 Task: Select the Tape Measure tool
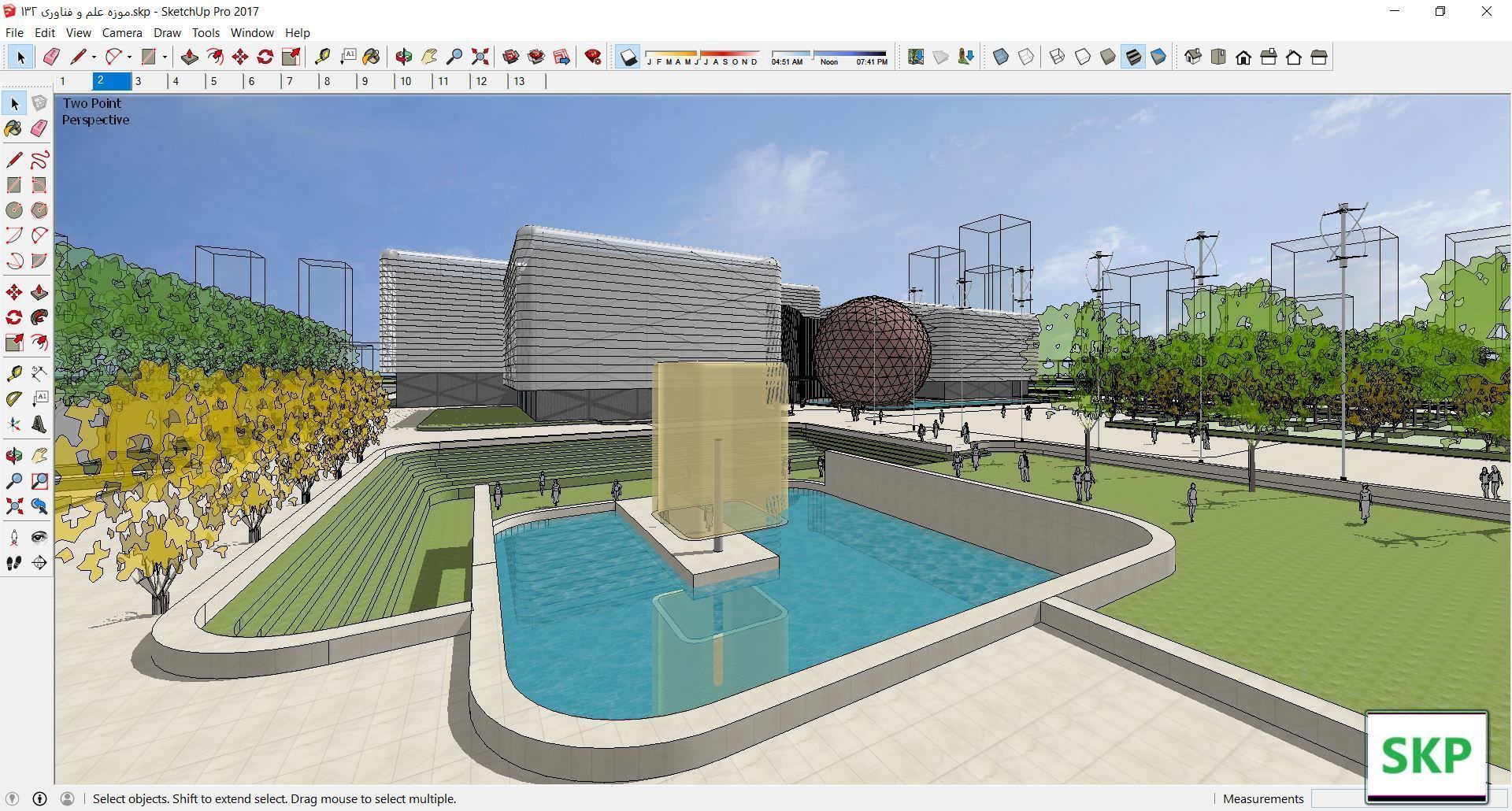coord(323,56)
